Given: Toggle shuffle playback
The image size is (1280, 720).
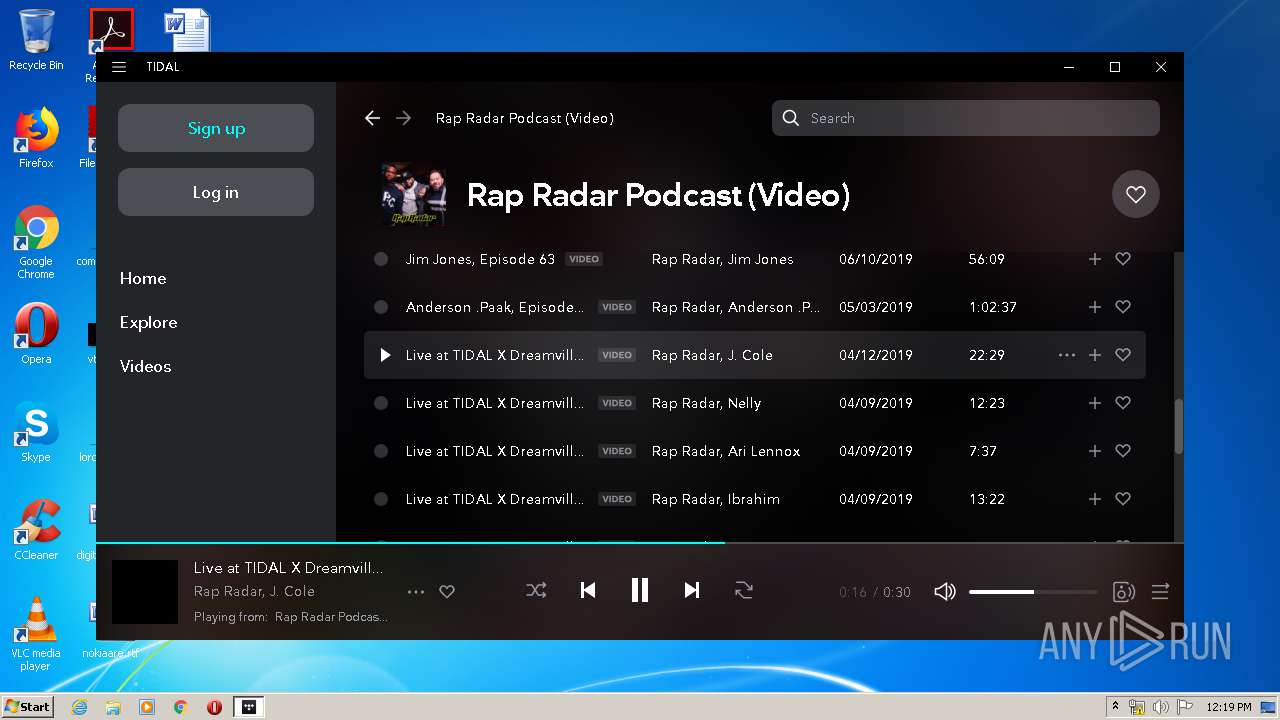Looking at the screenshot, I should pyautogui.click(x=536, y=591).
